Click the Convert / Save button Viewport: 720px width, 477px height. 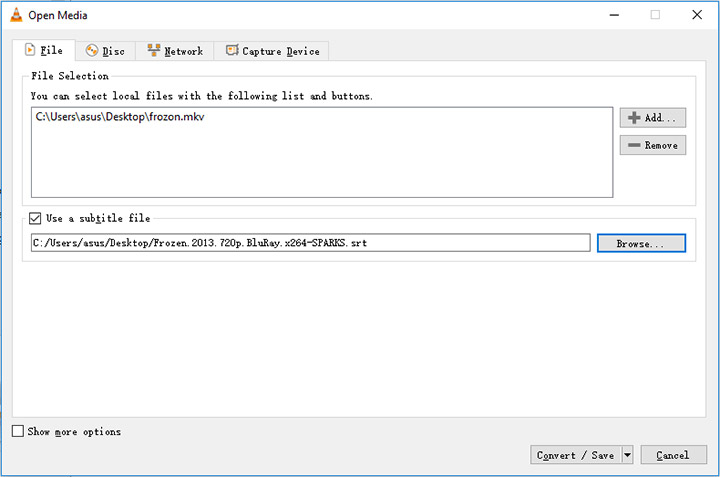coord(575,455)
